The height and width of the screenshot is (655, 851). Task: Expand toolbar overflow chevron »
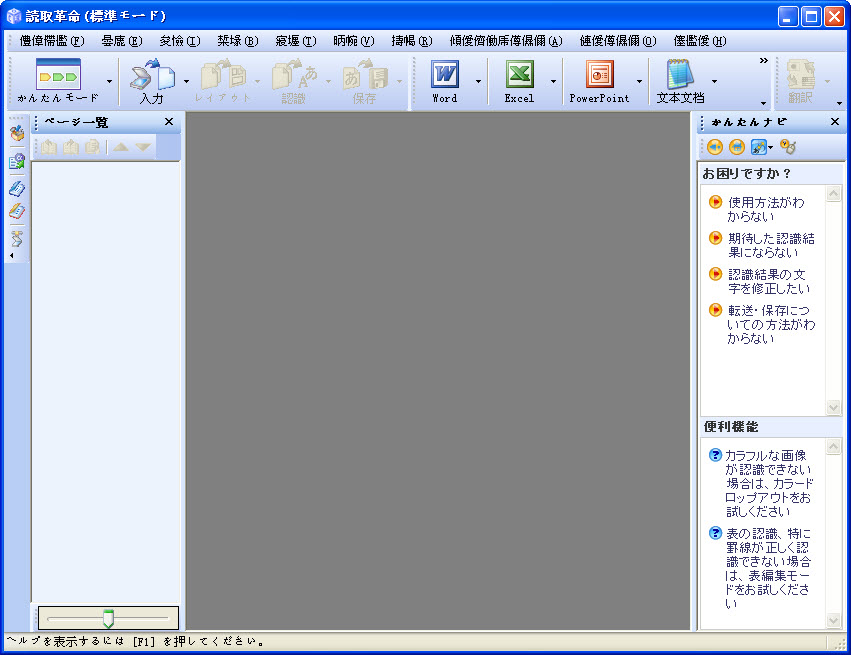coord(764,60)
